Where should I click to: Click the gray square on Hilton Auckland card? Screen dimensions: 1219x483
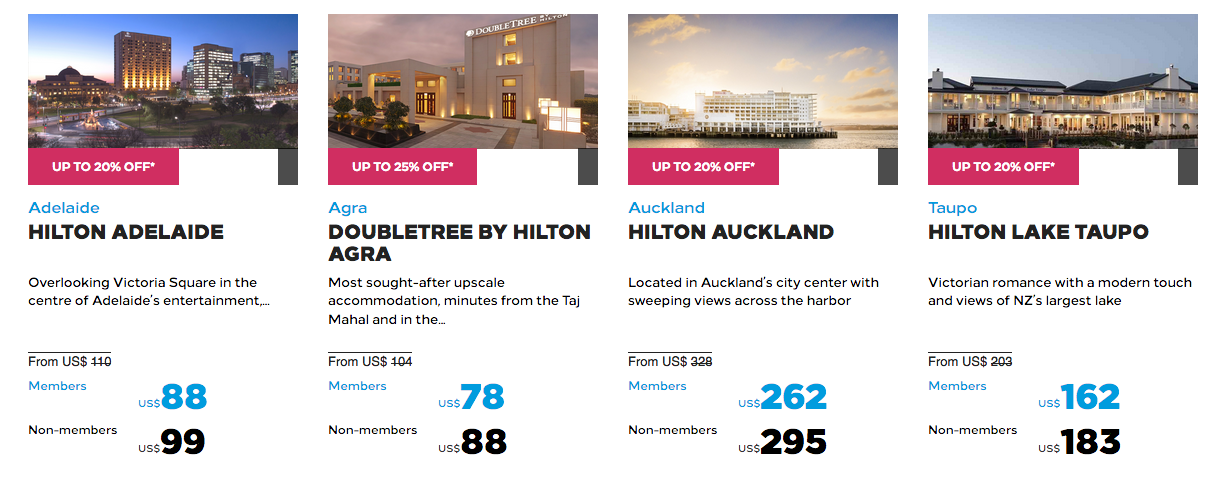pos(888,167)
